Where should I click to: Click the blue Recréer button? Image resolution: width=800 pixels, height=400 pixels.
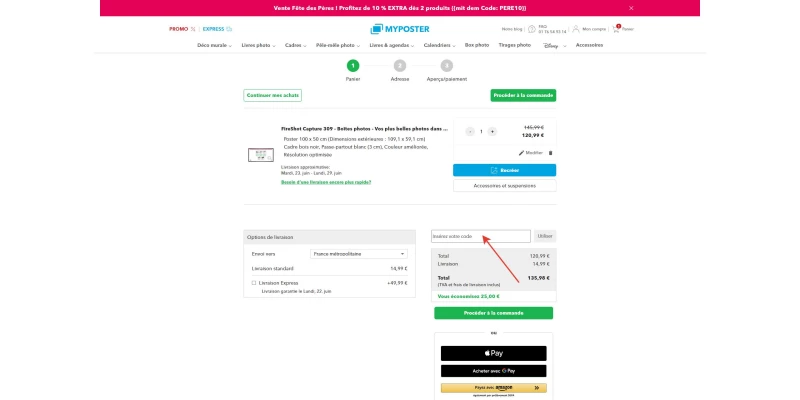505,170
